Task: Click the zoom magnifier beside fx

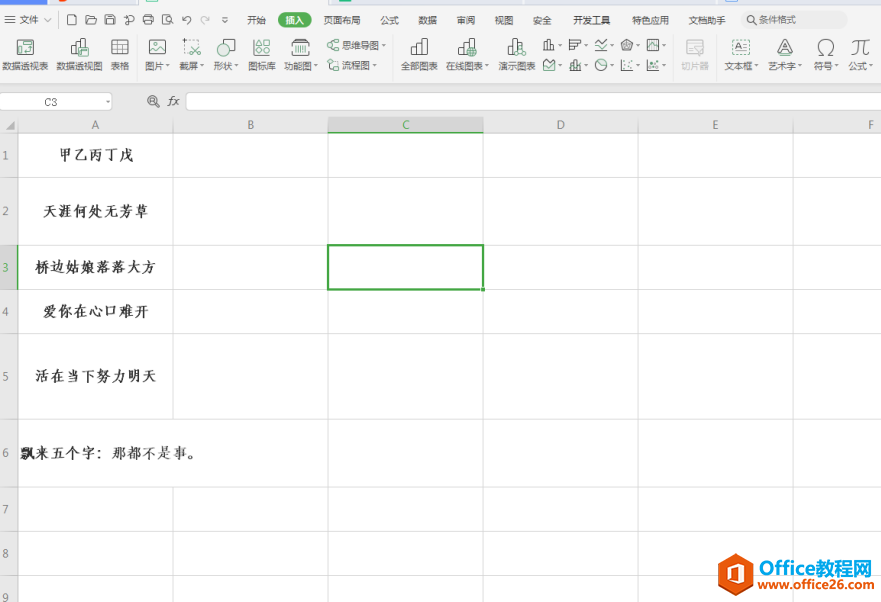Action: (153, 101)
